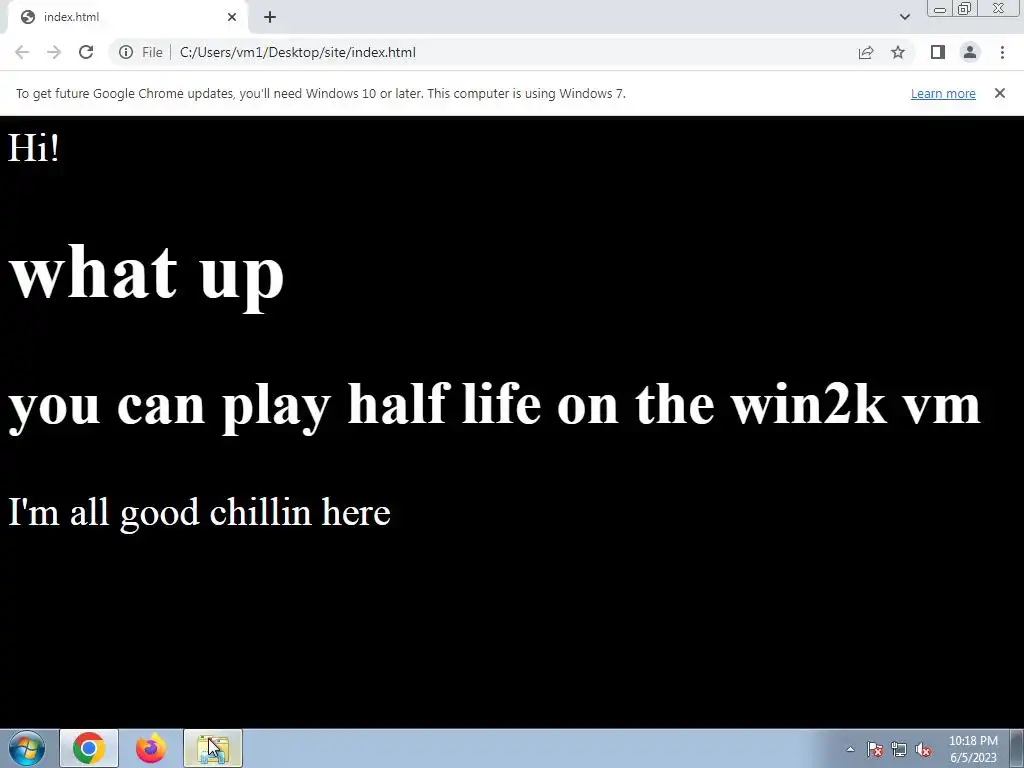Open the Explorer taskbar icon
Image resolution: width=1024 pixels, height=768 pixels.
point(213,748)
